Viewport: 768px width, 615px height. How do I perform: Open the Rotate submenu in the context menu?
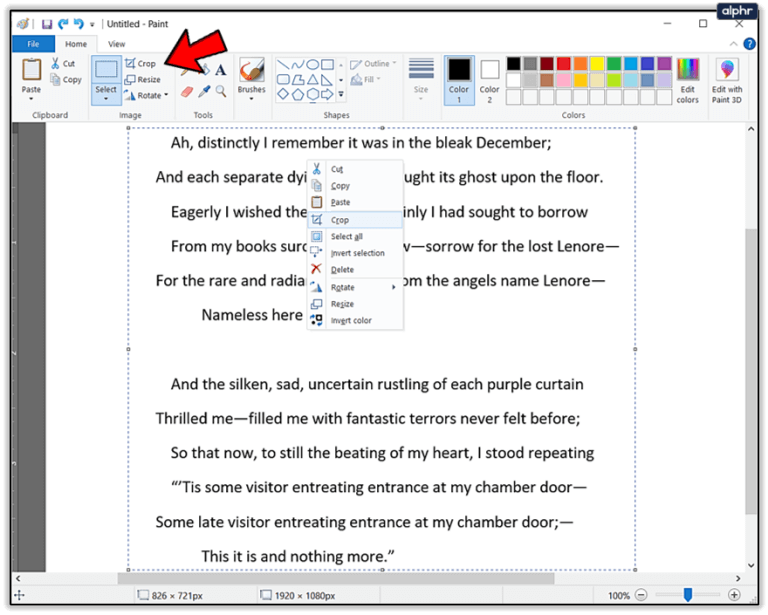coord(355,287)
